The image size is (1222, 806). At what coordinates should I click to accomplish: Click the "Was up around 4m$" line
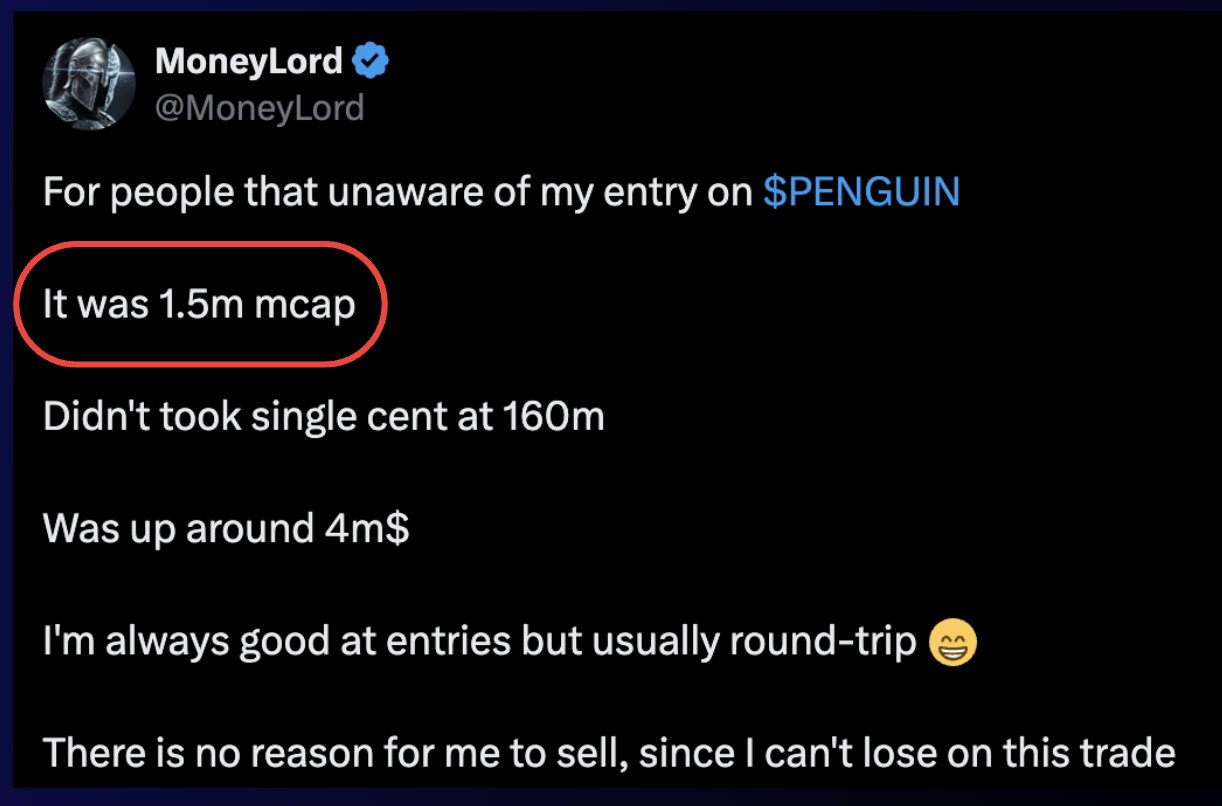click(x=226, y=528)
